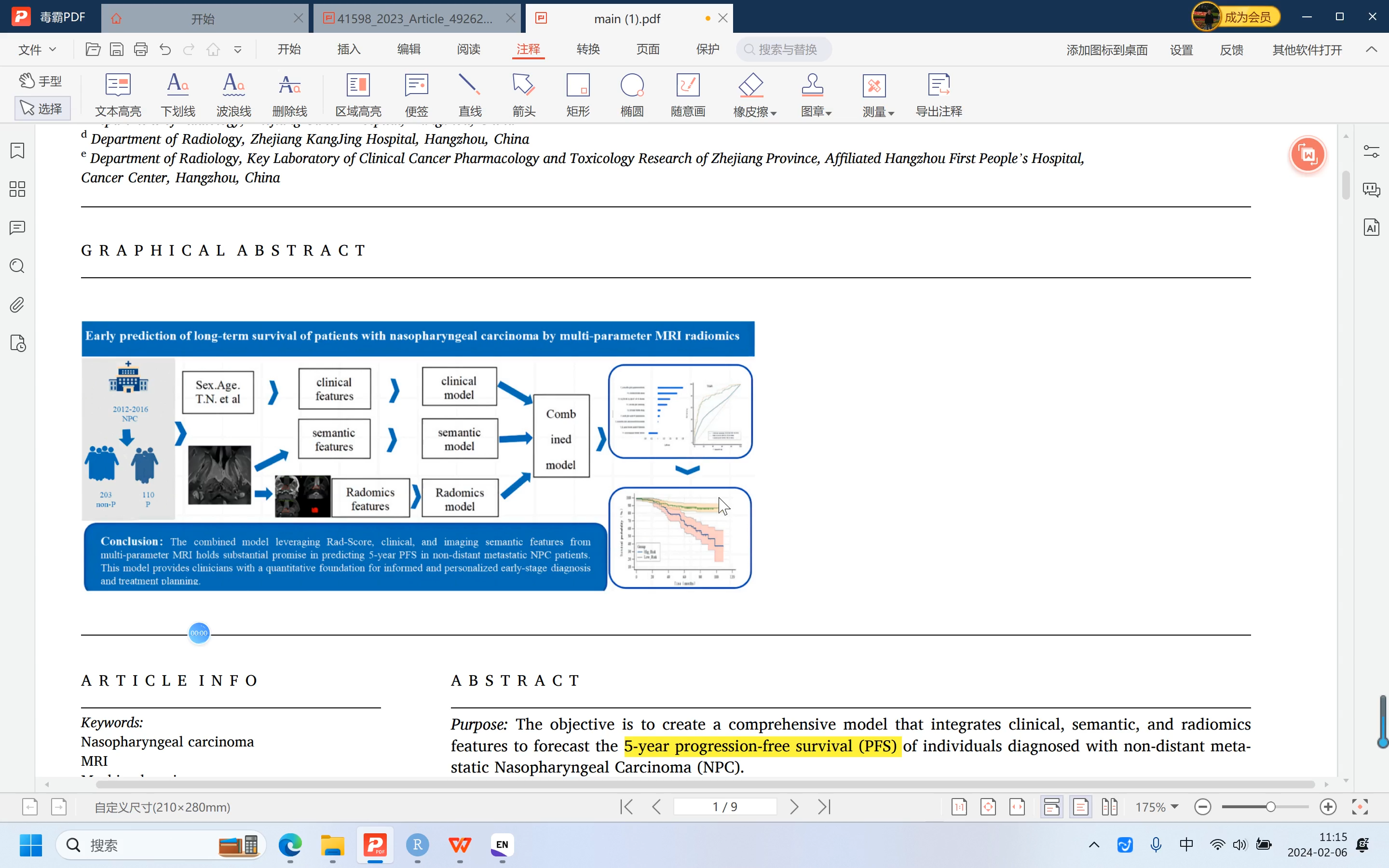Toggle fit page view icon
This screenshot has width=1389, height=868.
click(x=988, y=807)
